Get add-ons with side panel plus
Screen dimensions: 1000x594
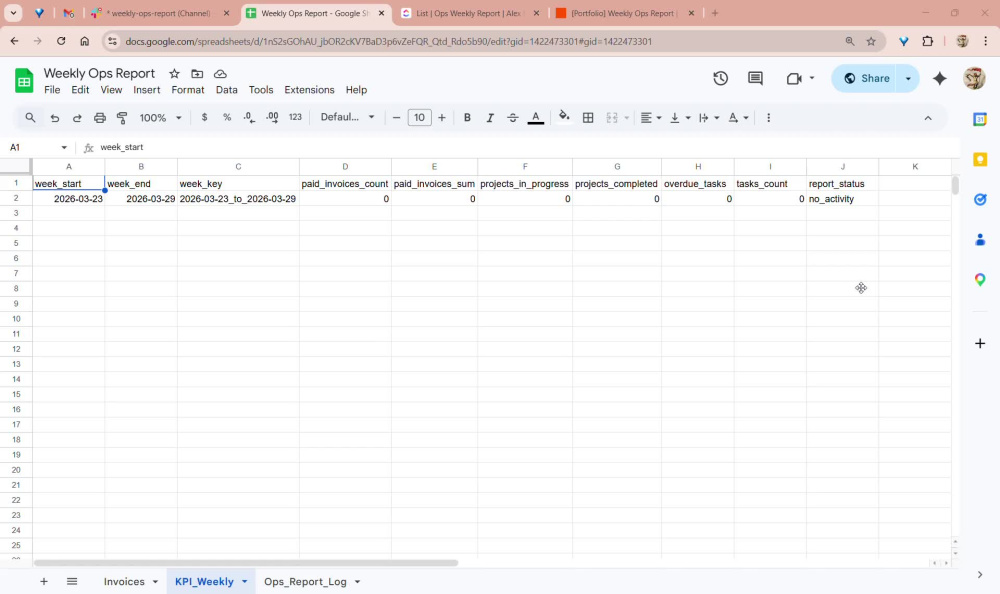tap(980, 343)
